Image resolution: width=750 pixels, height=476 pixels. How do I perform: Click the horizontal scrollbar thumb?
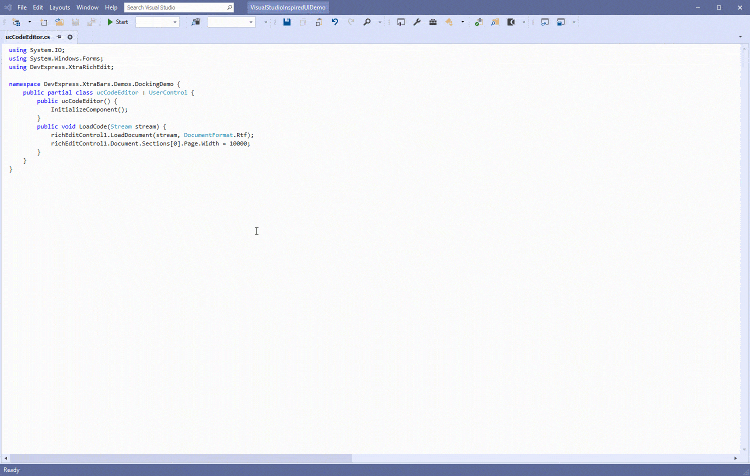pos(180,458)
